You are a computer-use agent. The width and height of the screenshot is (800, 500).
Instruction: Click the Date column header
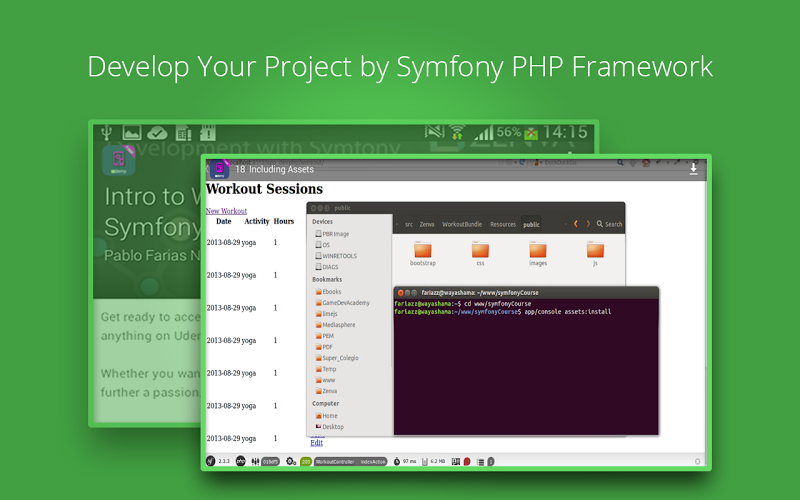pyautogui.click(x=223, y=221)
